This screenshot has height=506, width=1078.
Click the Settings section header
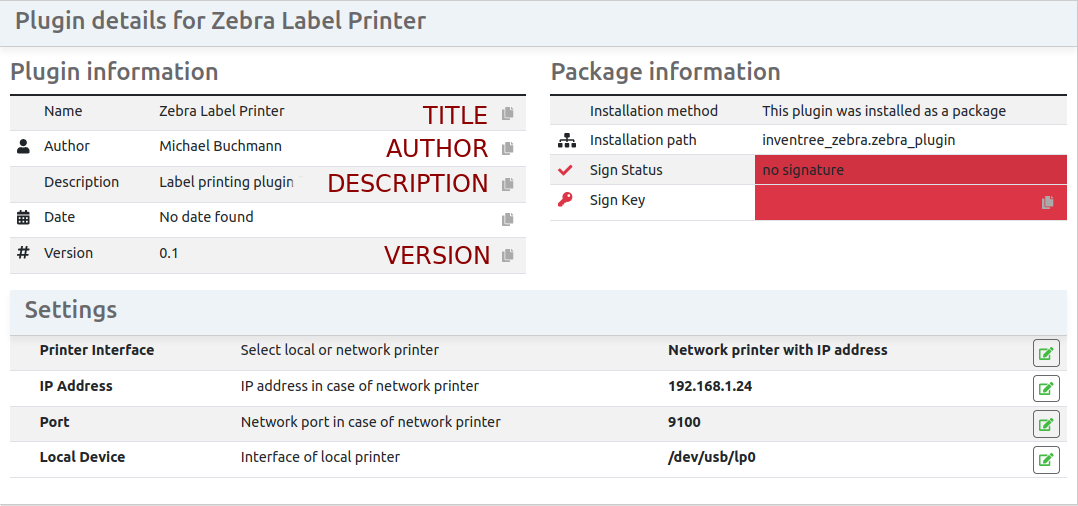tap(71, 310)
